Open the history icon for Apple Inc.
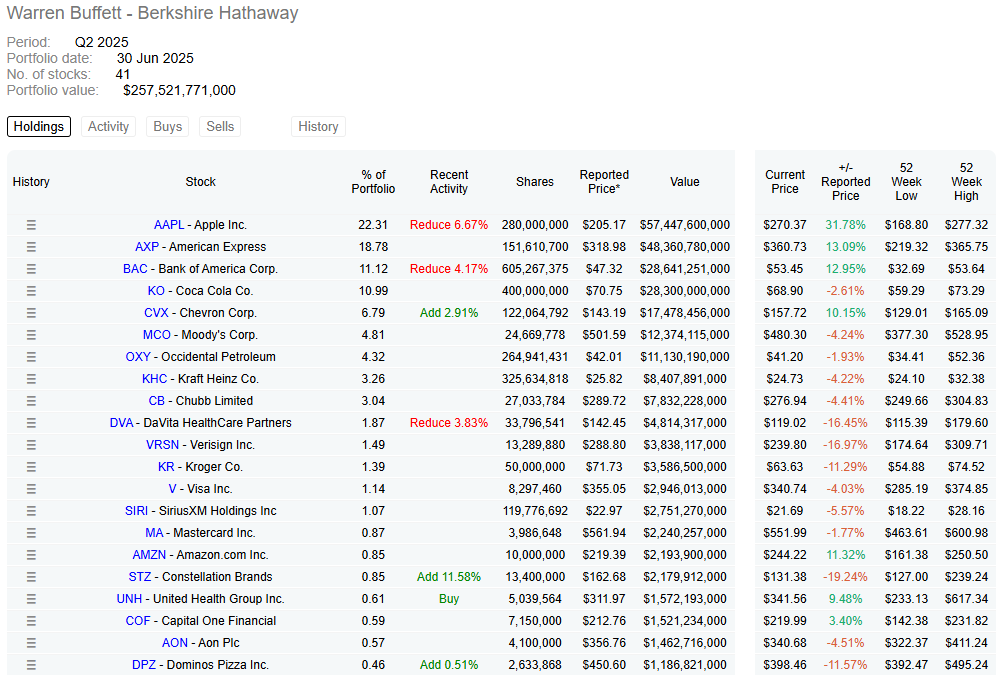1003x675 pixels. tap(31, 225)
